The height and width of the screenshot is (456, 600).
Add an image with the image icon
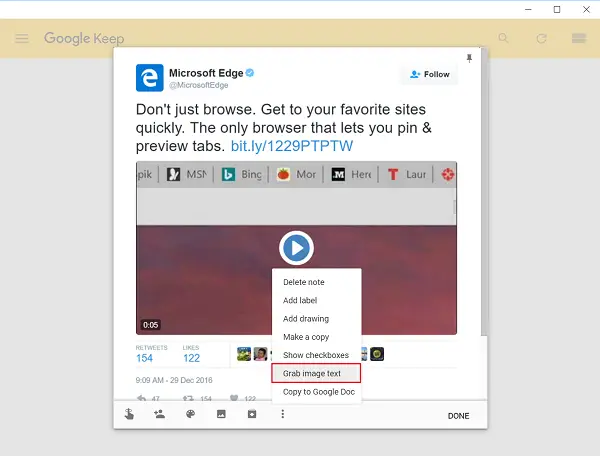tap(221, 414)
